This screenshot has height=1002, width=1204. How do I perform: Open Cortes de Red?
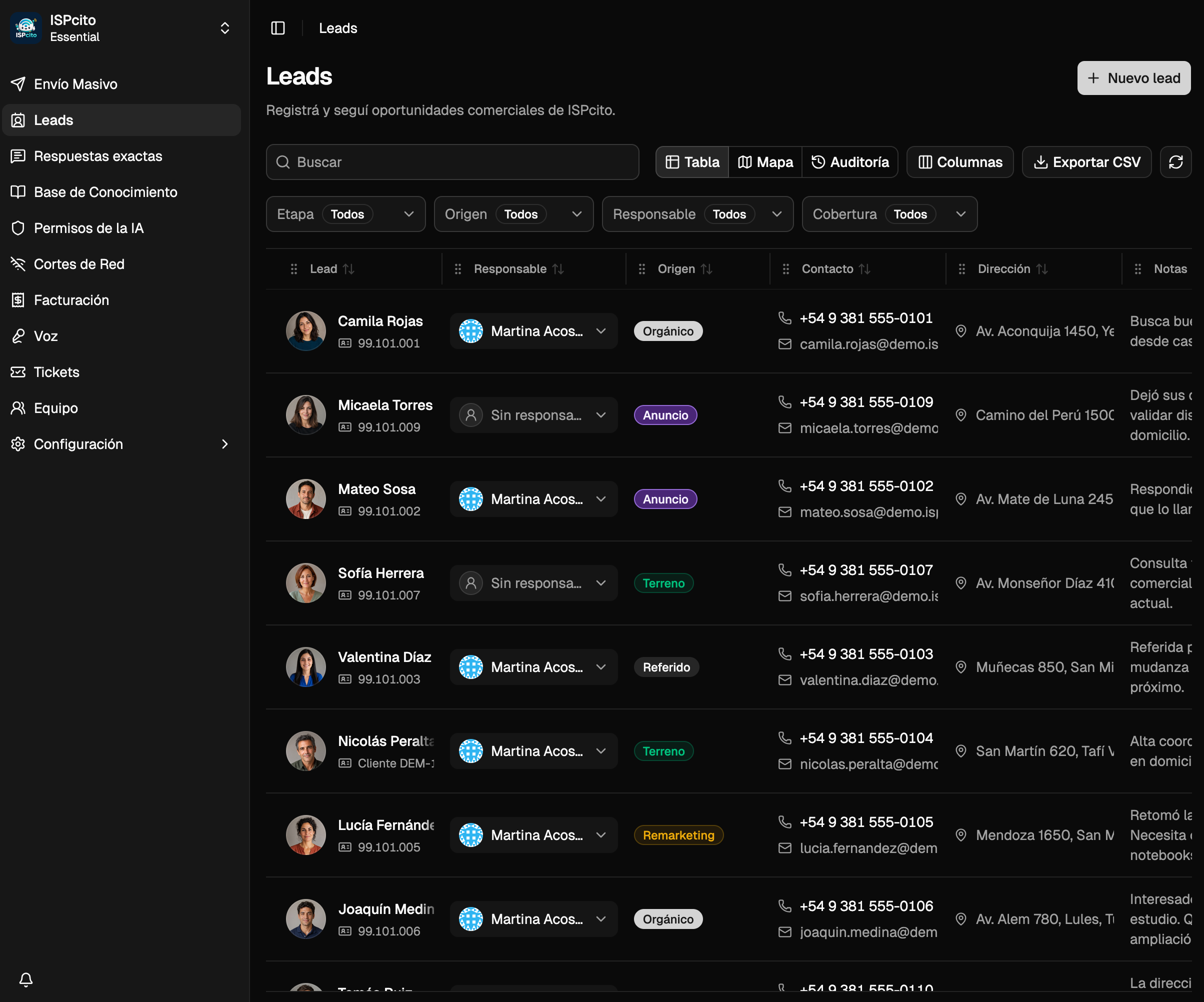pyautogui.click(x=121, y=264)
